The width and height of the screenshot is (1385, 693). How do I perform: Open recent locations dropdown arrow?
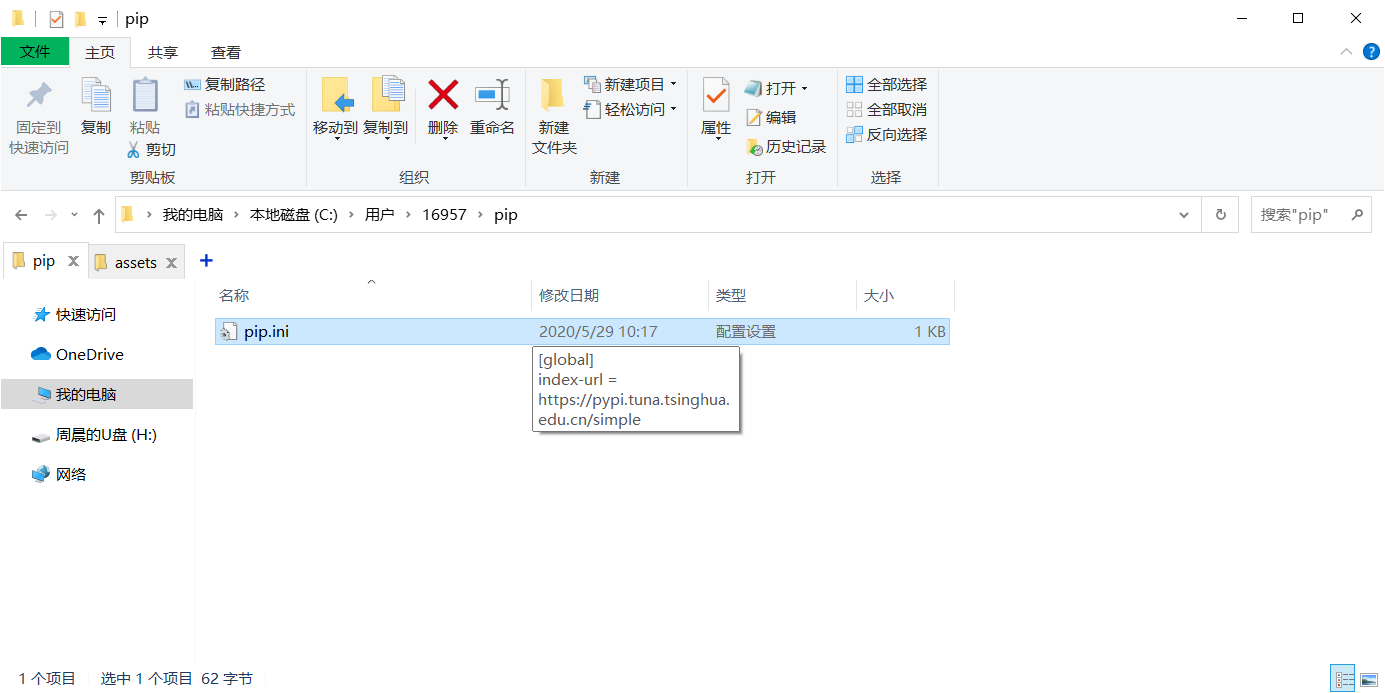[x=75, y=216]
